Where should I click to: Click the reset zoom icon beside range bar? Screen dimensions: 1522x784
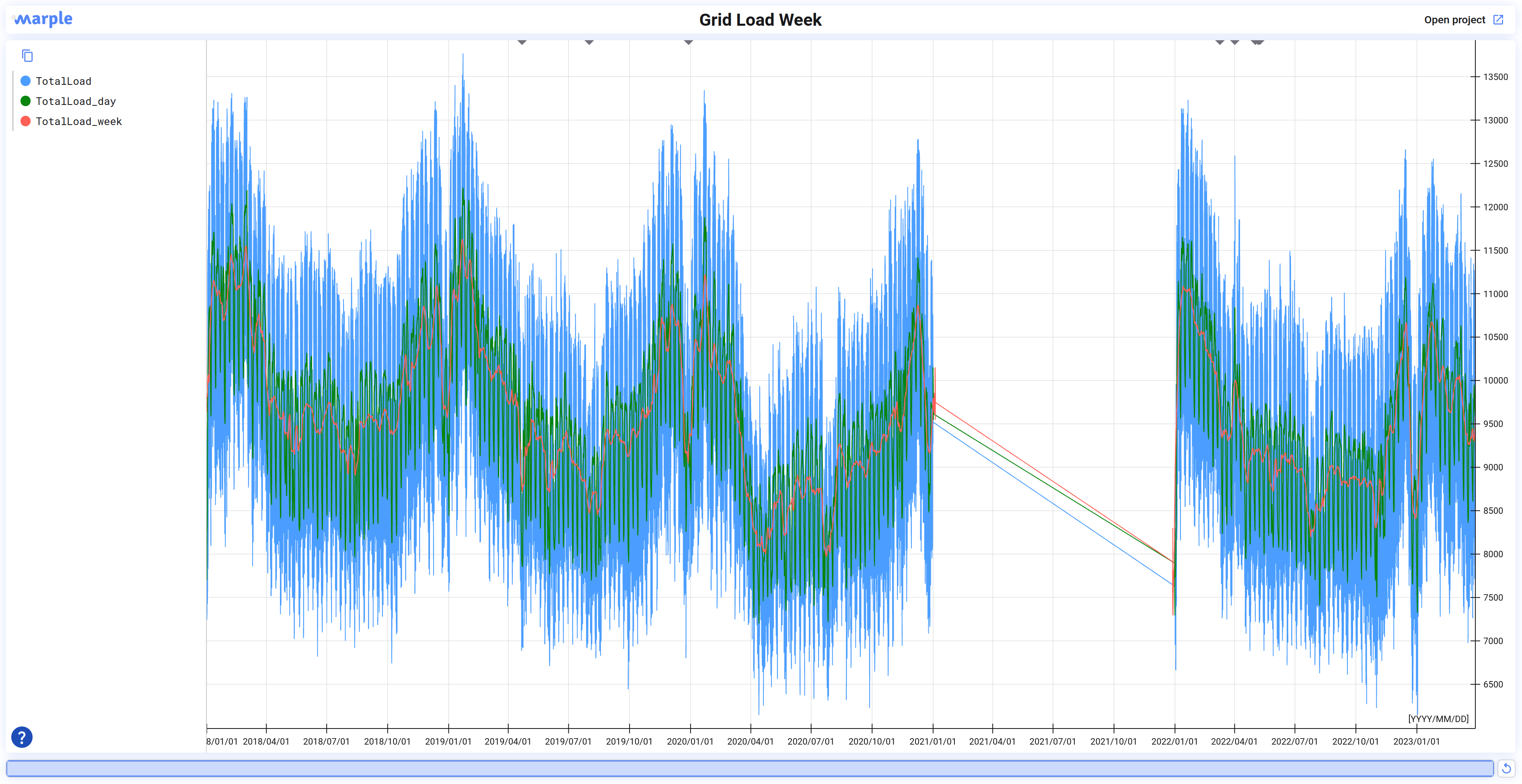[x=1506, y=768]
